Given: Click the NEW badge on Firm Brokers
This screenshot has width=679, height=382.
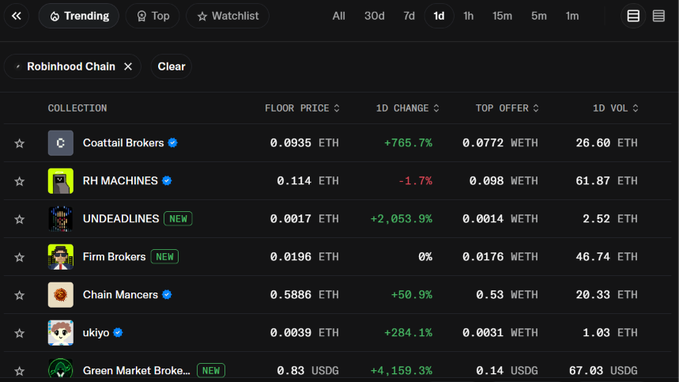Looking at the screenshot, I should pos(165,257).
